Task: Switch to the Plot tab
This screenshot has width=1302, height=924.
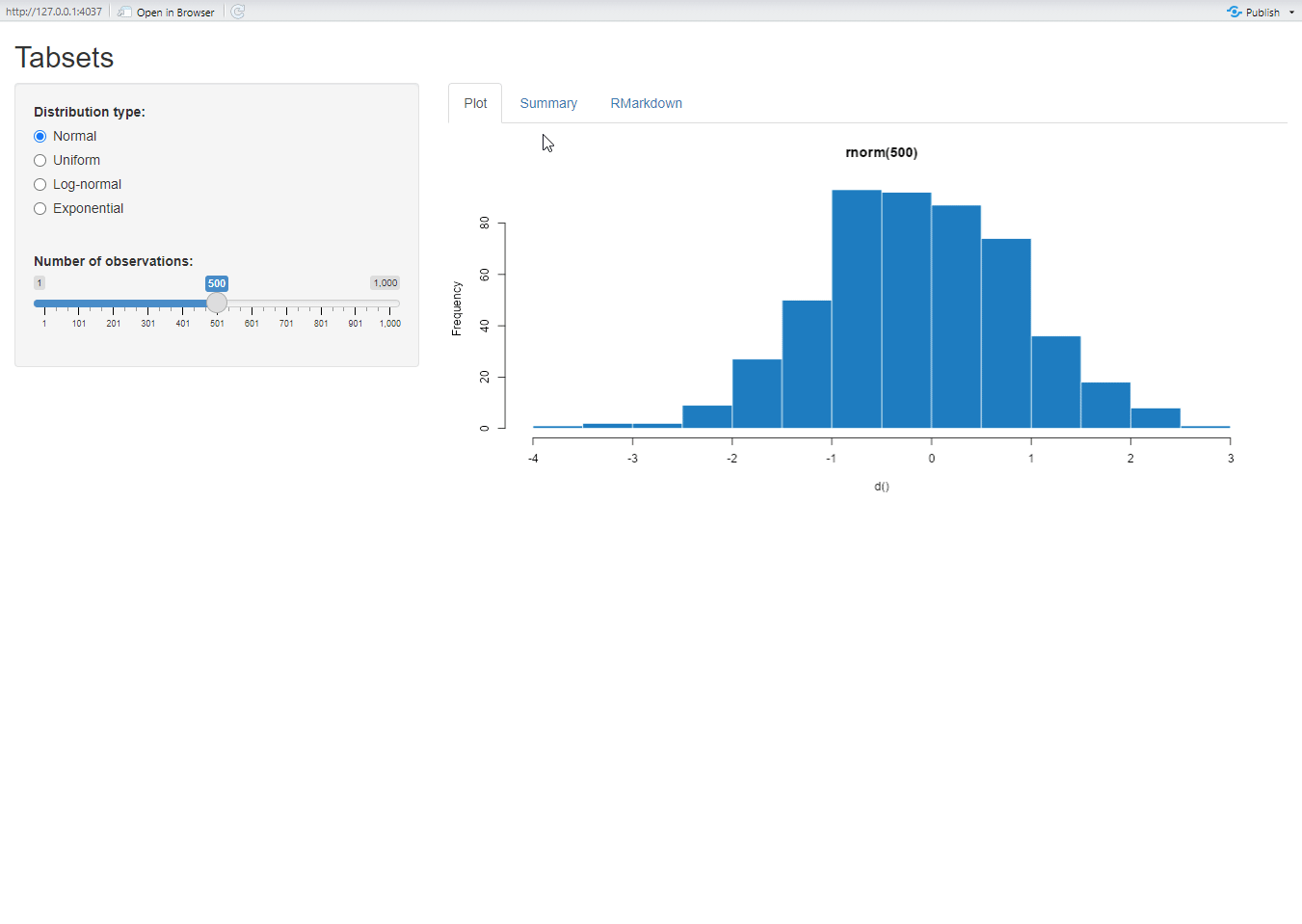Action: pos(475,103)
